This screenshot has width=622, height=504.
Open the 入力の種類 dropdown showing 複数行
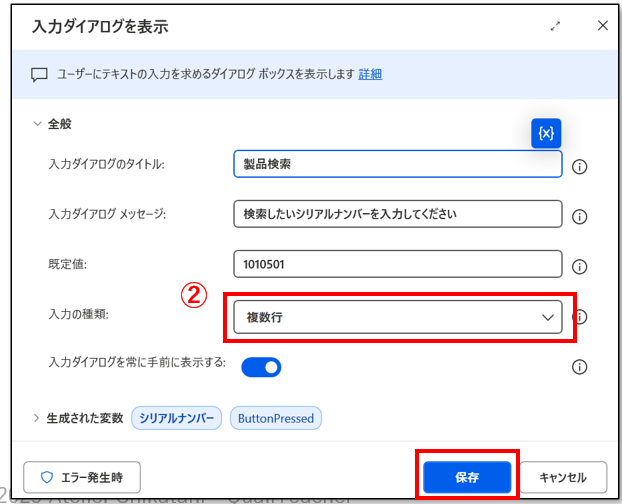point(397,318)
